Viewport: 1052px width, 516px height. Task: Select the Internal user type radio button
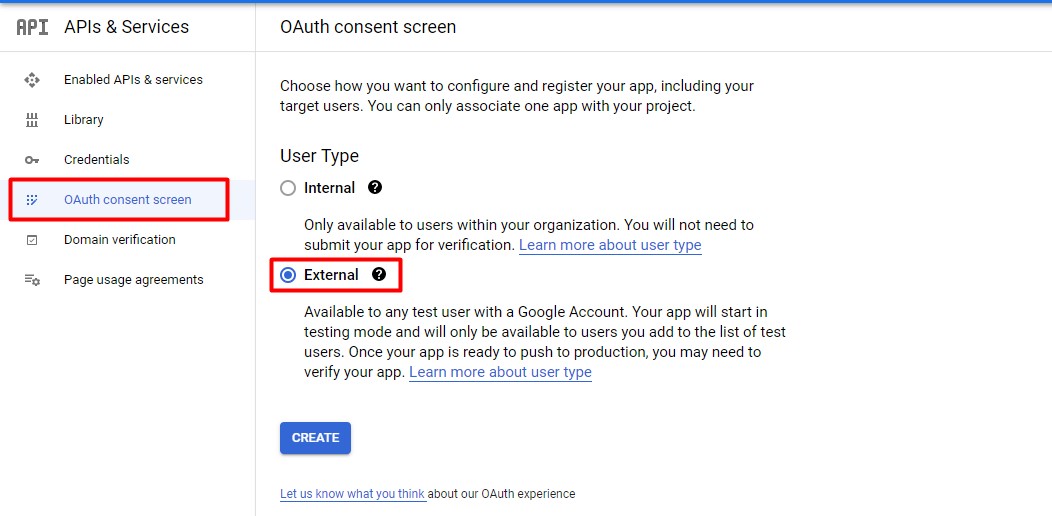coord(288,188)
